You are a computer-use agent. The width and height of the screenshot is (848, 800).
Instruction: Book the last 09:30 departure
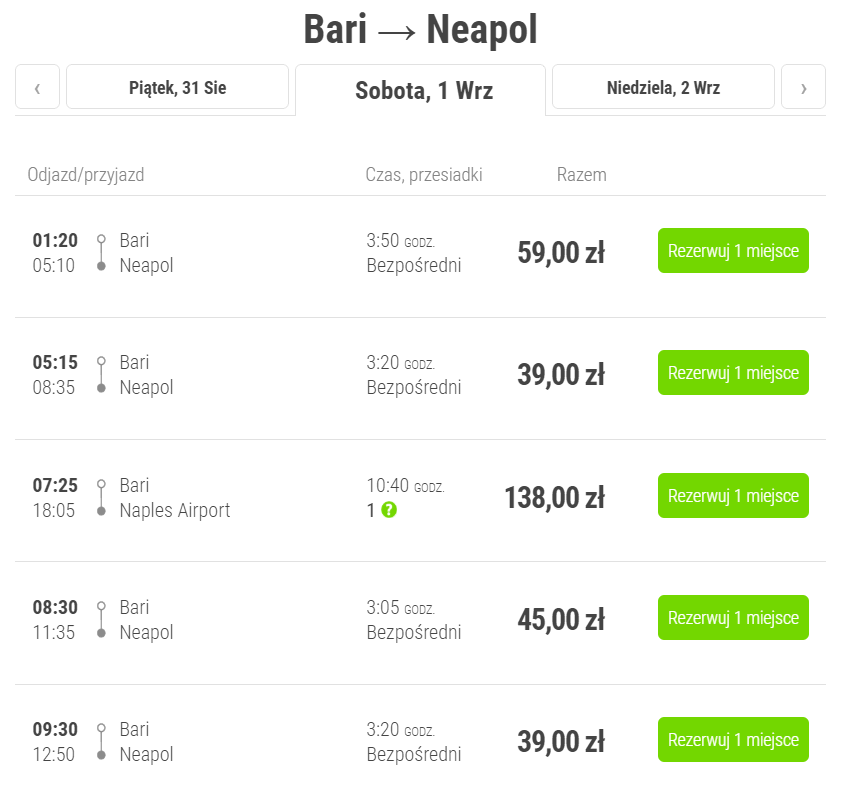733,740
